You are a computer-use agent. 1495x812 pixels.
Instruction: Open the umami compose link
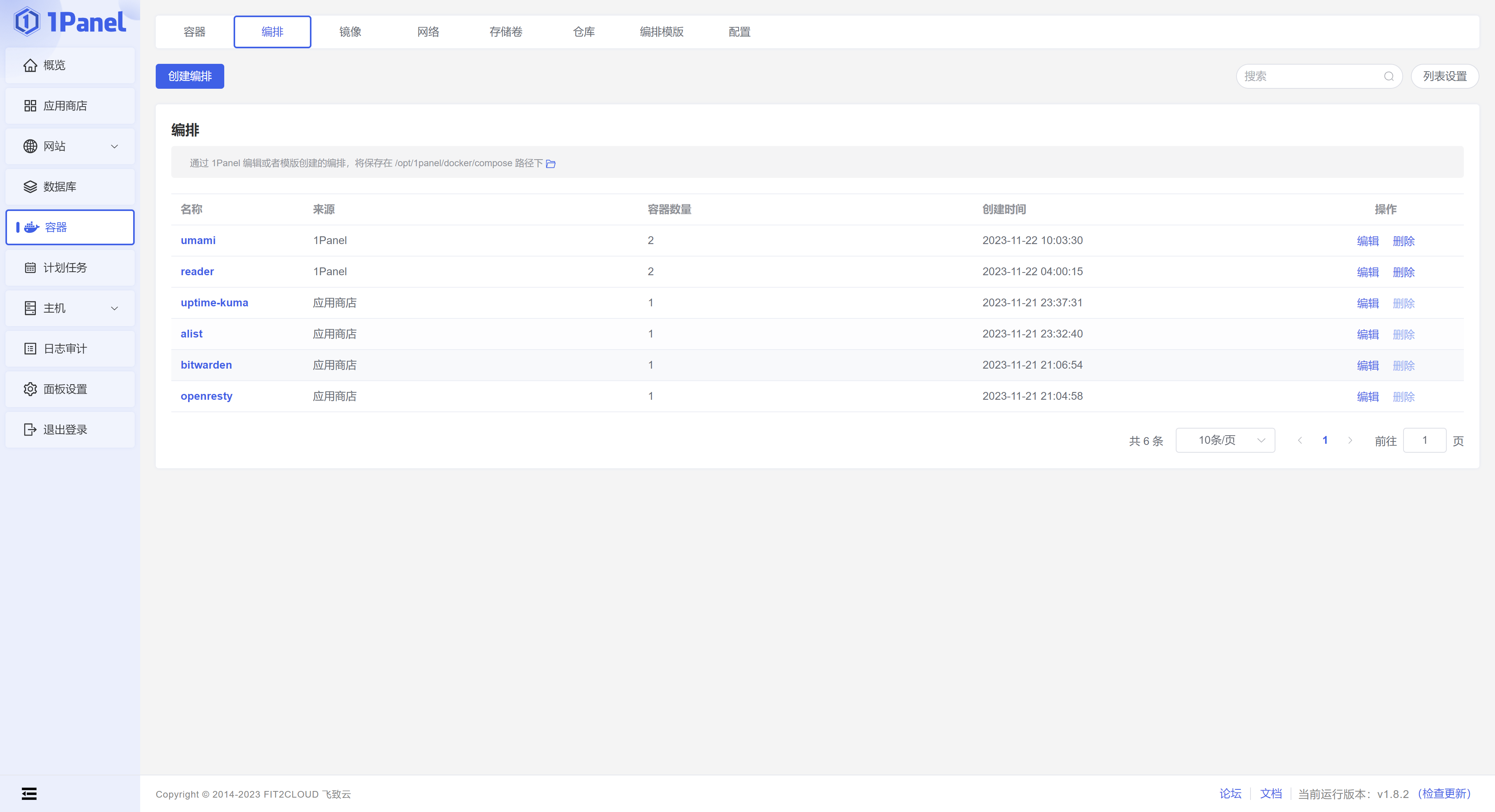coord(198,240)
